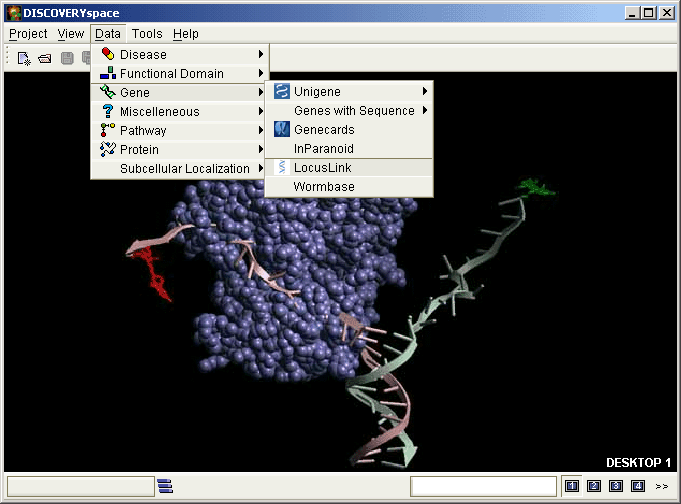Viewport: 681px width, 504px height.
Task: Choose the Wormbase menu item
Action: point(349,186)
